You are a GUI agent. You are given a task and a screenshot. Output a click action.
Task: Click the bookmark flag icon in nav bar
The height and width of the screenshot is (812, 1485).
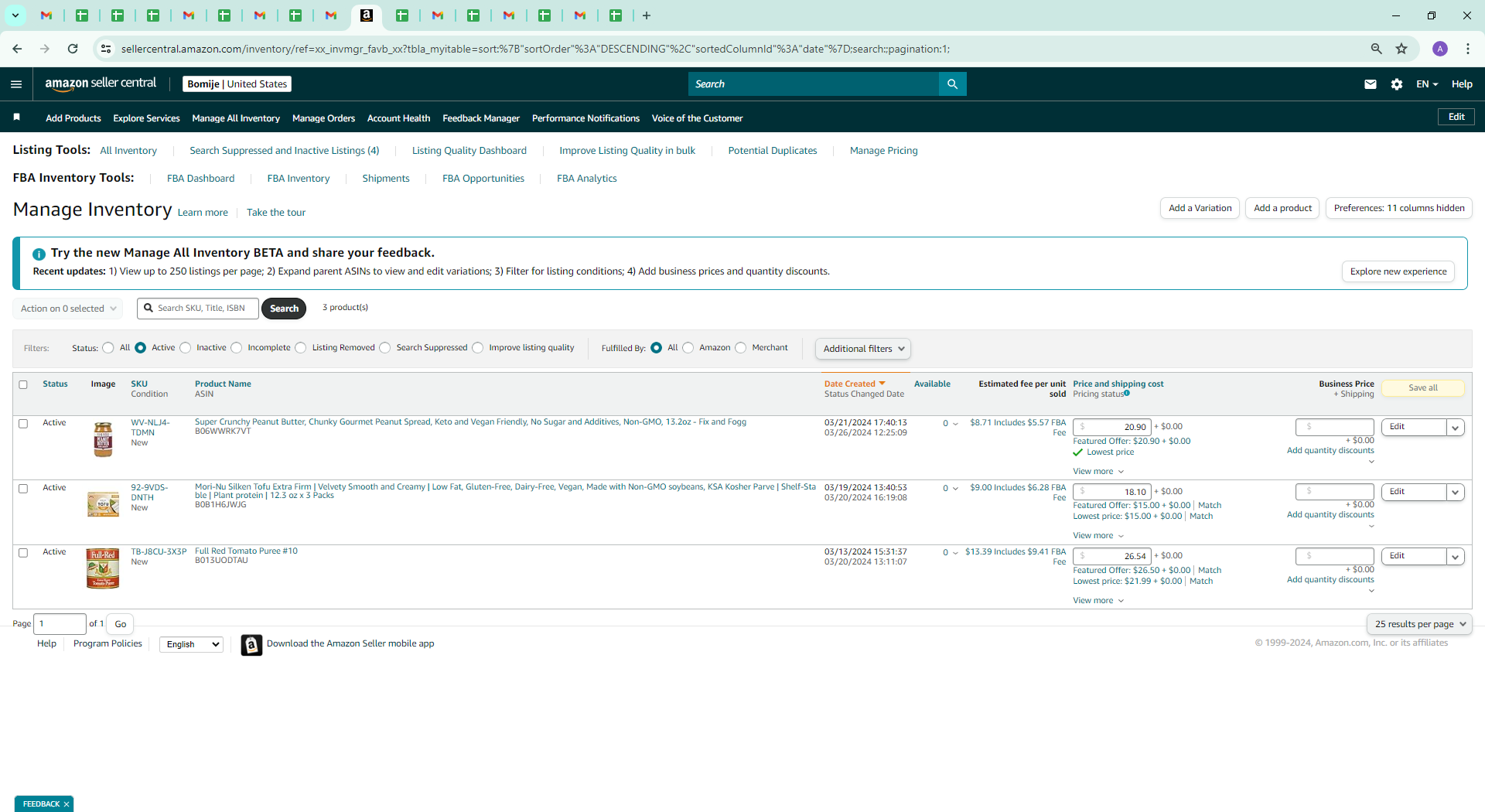tap(17, 118)
